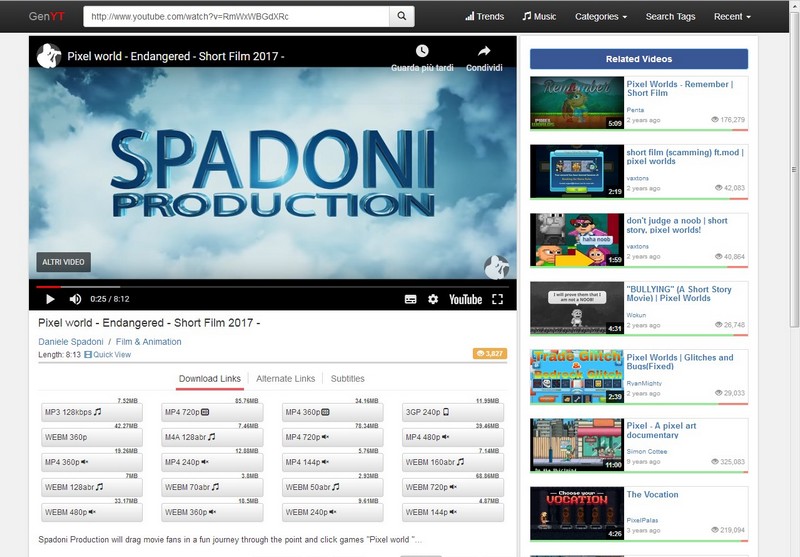The width and height of the screenshot is (800, 557).
Task: Open the YouTube logo link in player
Action: [x=465, y=299]
